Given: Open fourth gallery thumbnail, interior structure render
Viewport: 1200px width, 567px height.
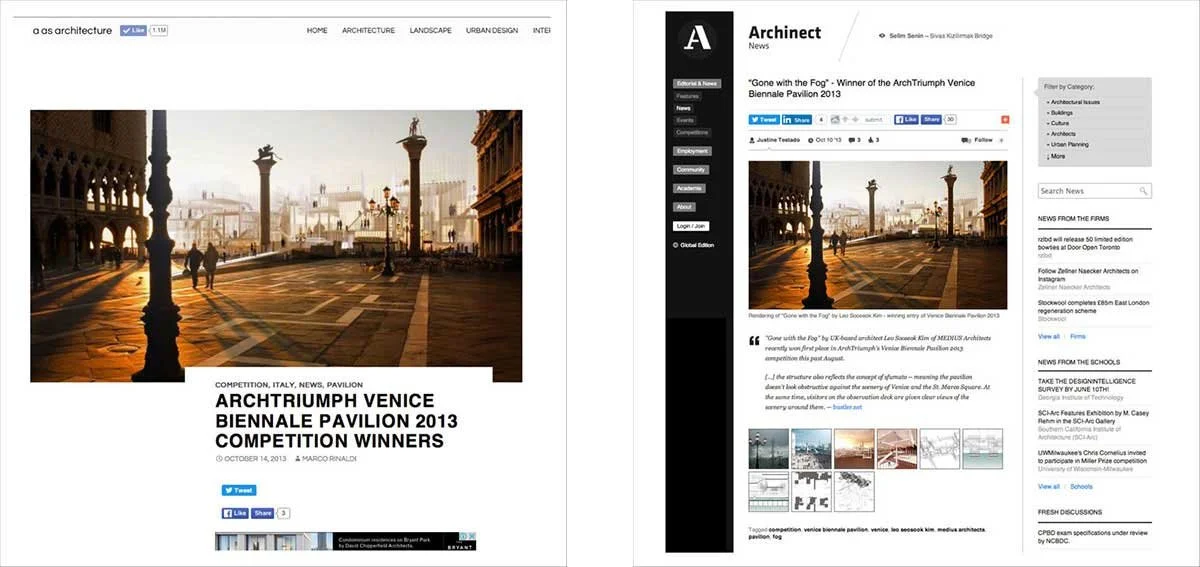Looking at the screenshot, I should 897,448.
